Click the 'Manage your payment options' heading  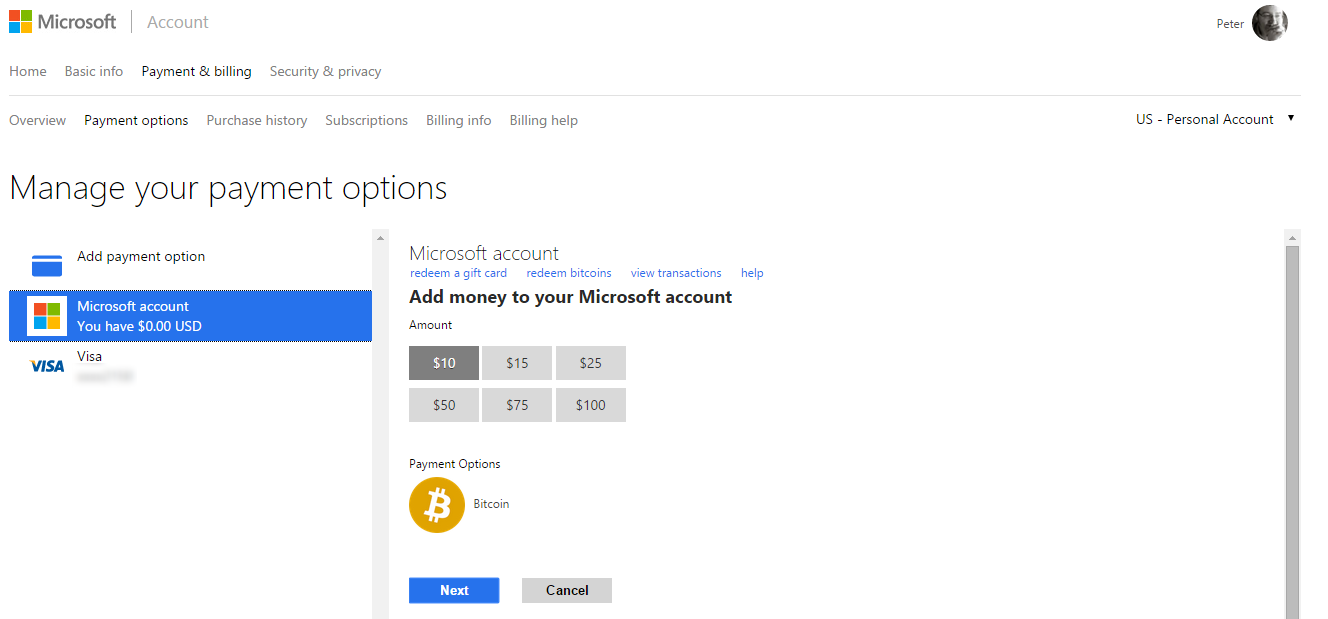point(228,188)
